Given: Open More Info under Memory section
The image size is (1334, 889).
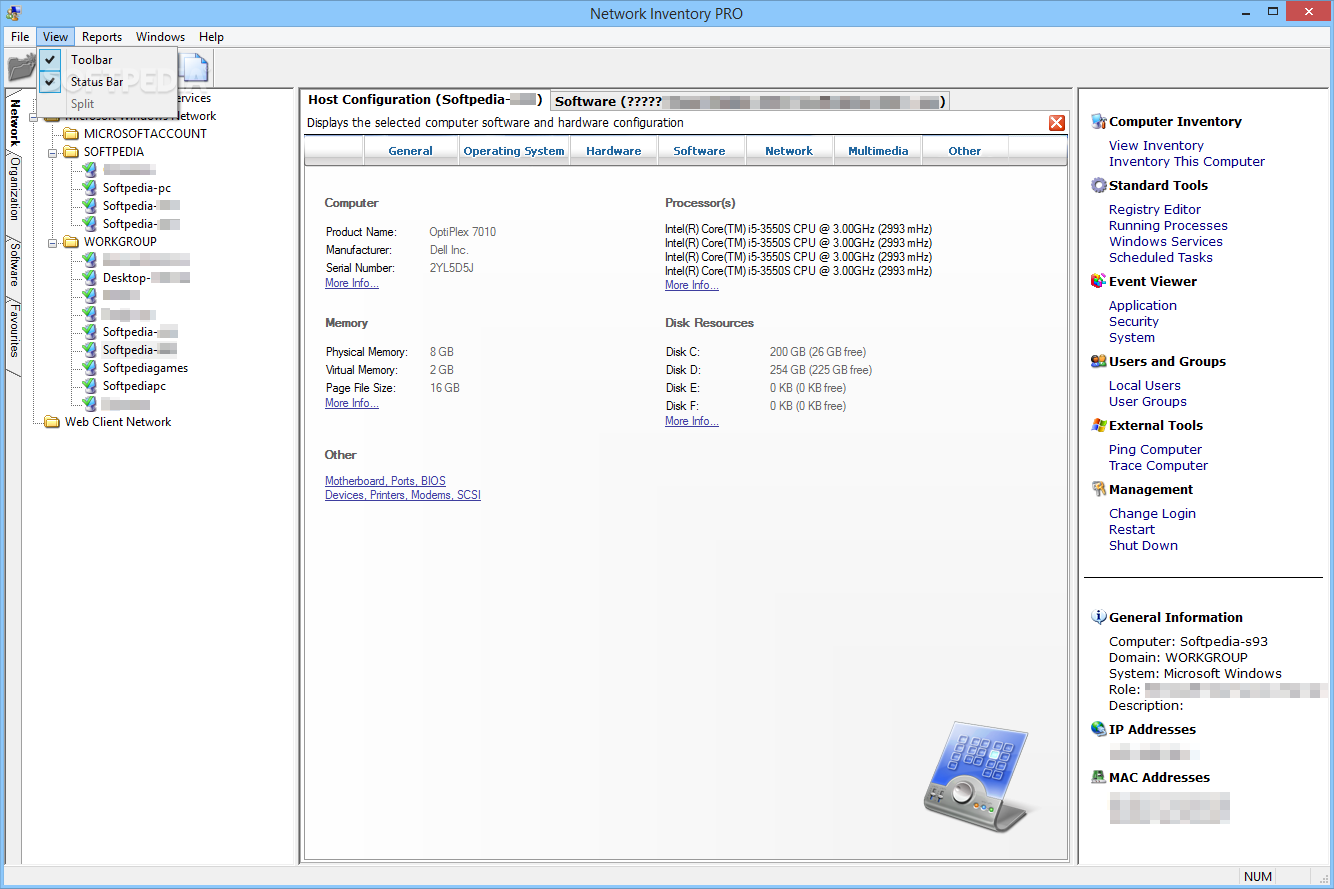Looking at the screenshot, I should coord(352,404).
